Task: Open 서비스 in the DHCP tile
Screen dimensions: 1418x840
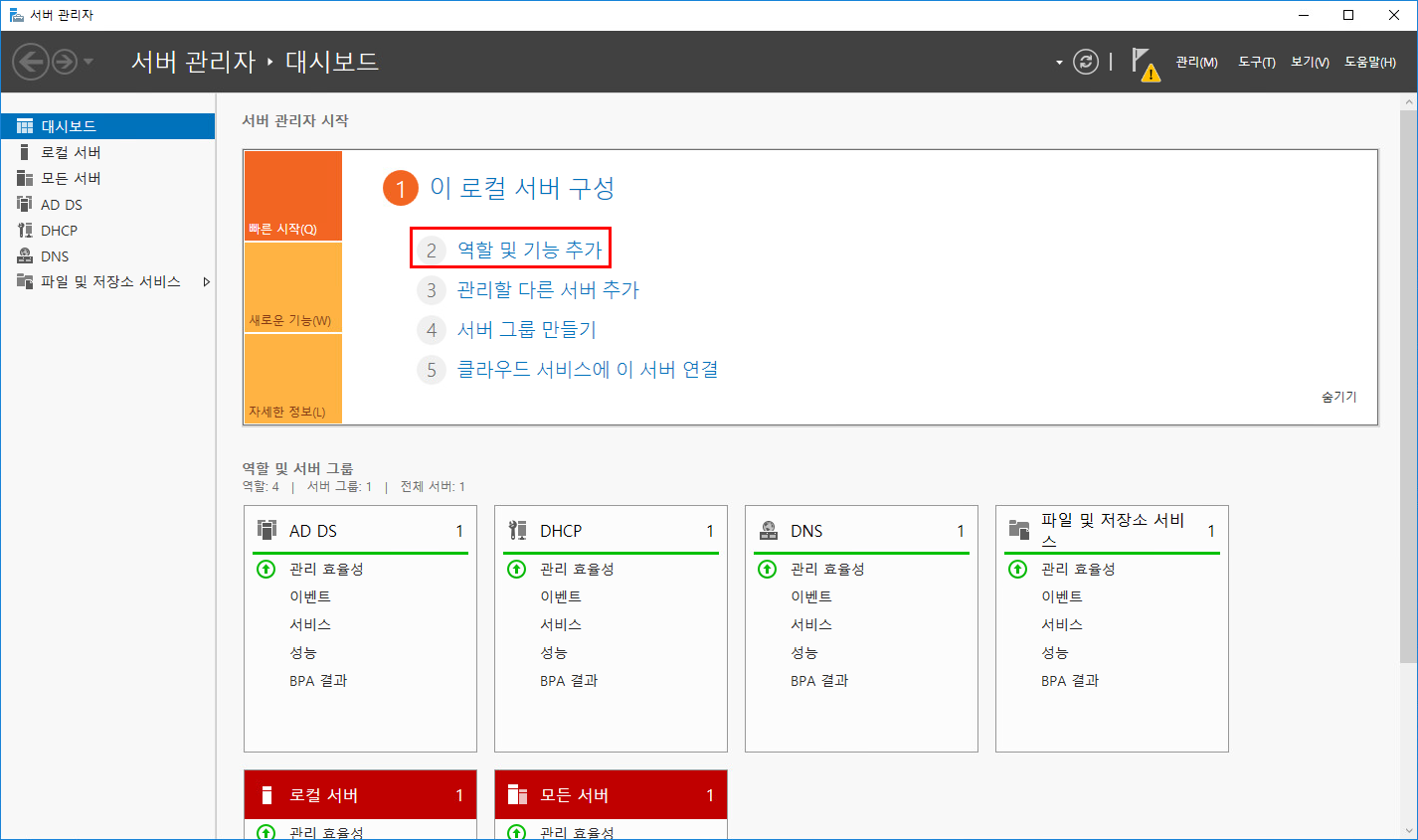Action: click(561, 624)
